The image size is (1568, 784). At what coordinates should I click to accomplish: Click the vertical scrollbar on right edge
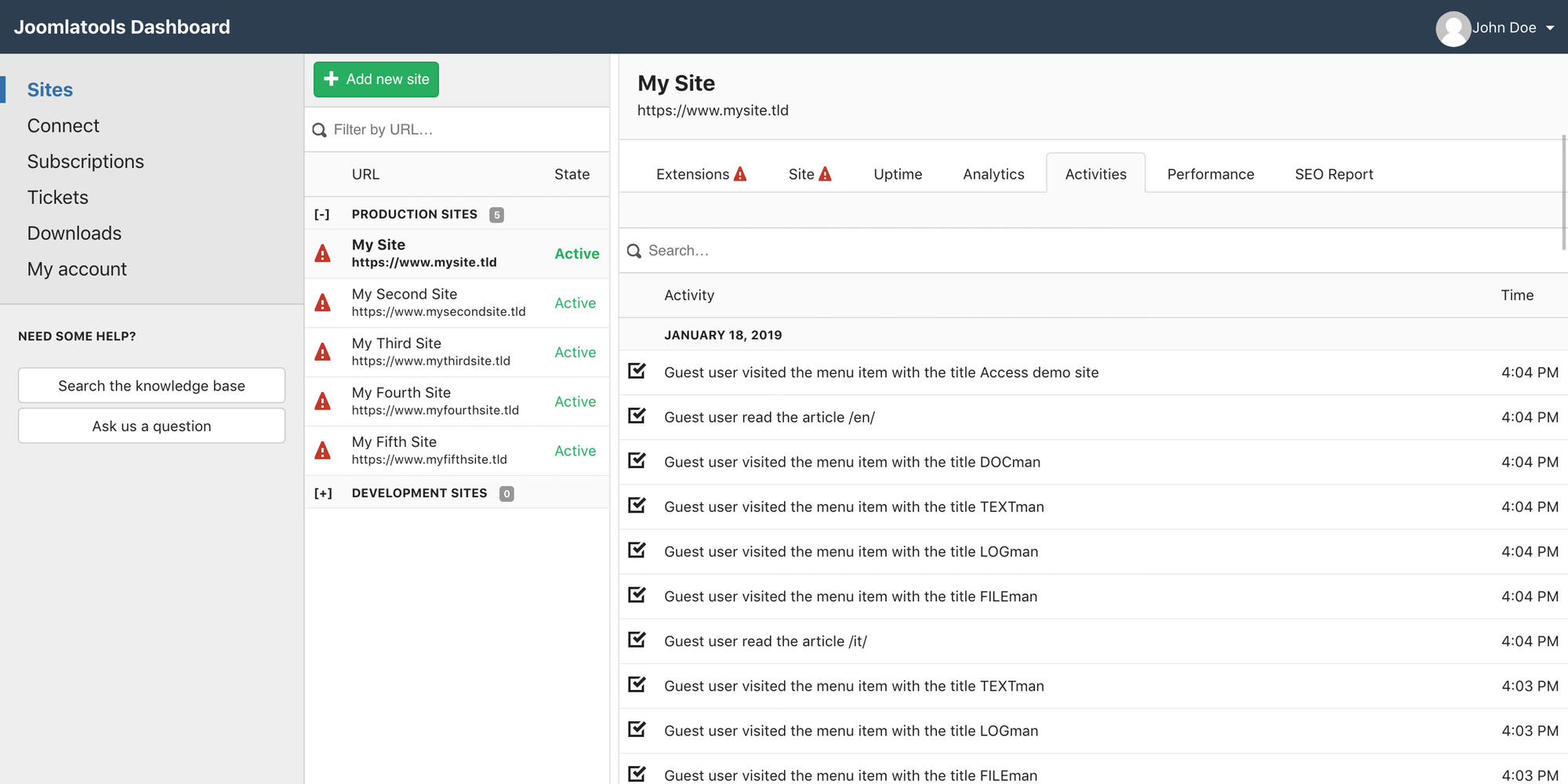(x=1563, y=192)
